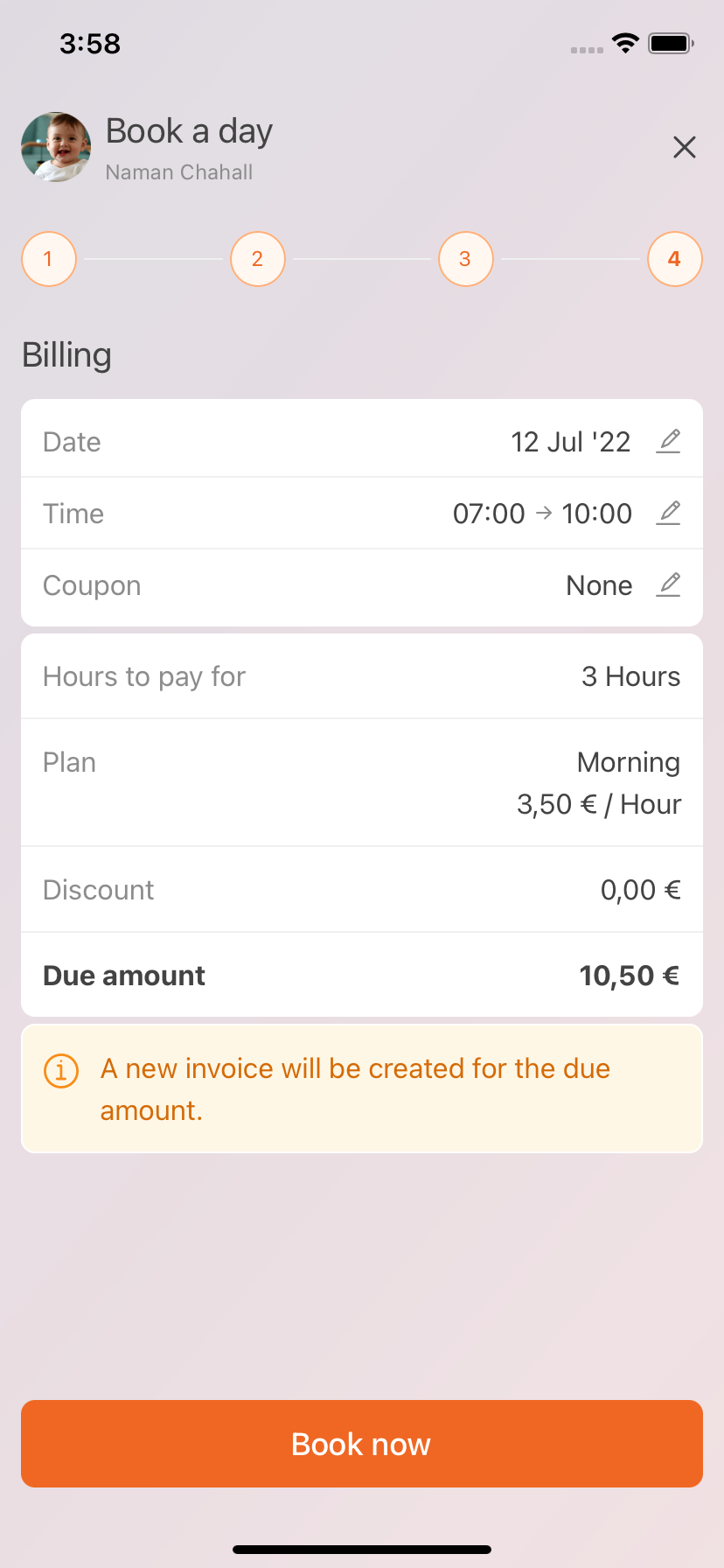
Task: Go to step 1 in progress
Action: click(49, 259)
